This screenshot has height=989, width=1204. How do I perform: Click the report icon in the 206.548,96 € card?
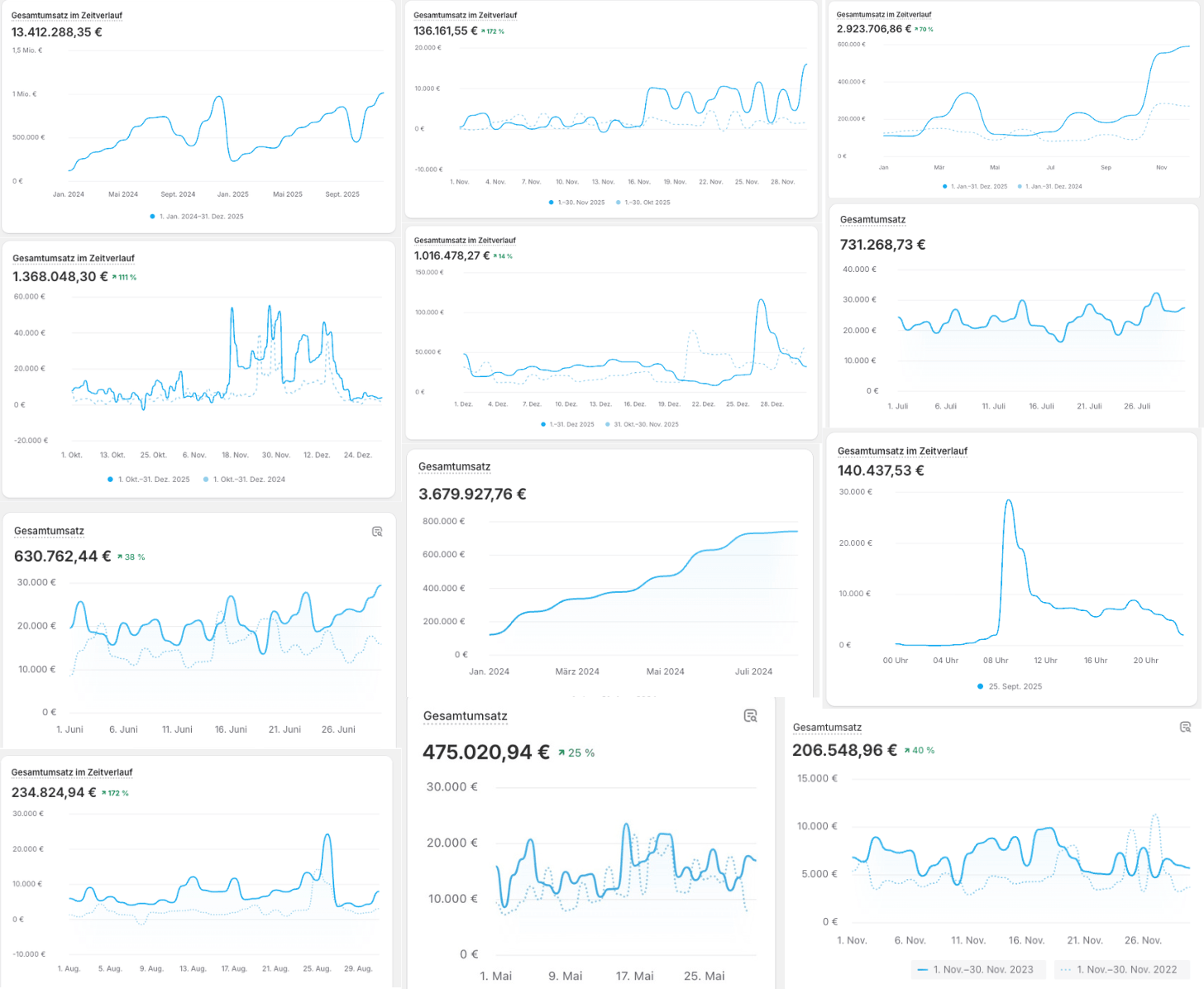(x=1185, y=727)
